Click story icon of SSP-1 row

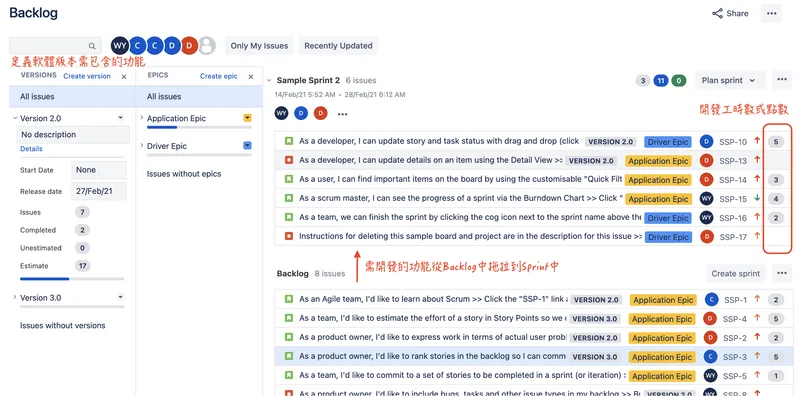[289, 299]
